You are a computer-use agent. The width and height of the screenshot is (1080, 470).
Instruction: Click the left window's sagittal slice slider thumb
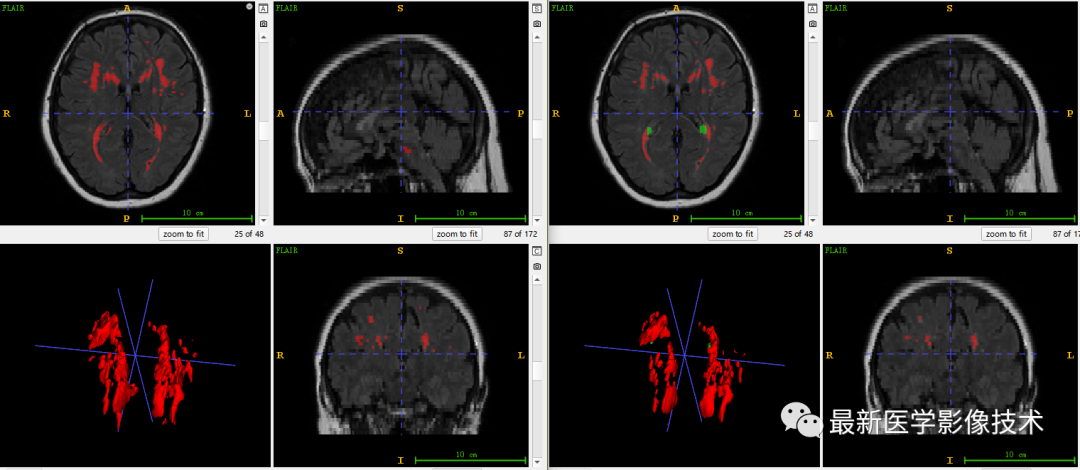(x=537, y=129)
